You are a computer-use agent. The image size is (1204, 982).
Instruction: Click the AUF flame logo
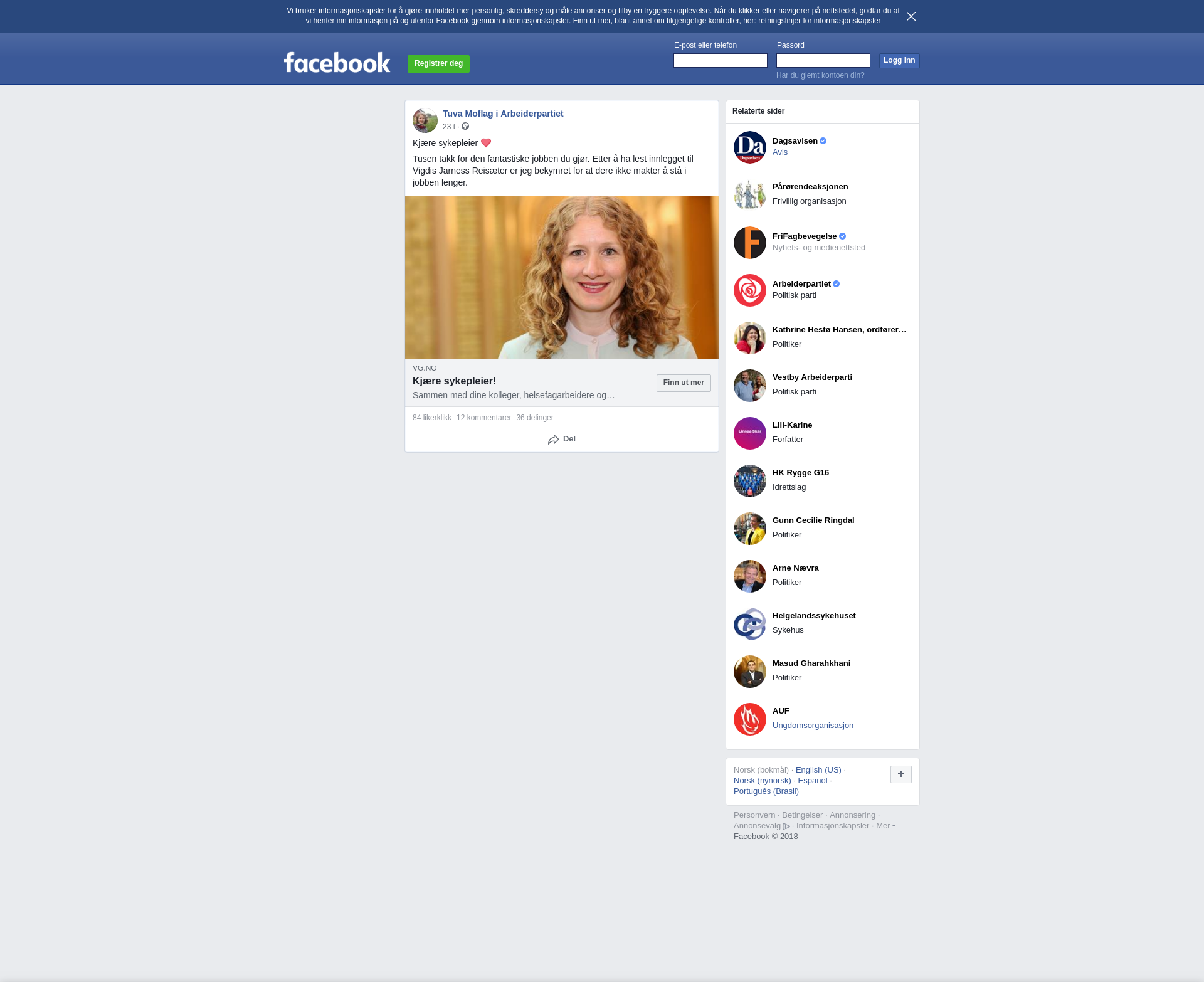(750, 719)
